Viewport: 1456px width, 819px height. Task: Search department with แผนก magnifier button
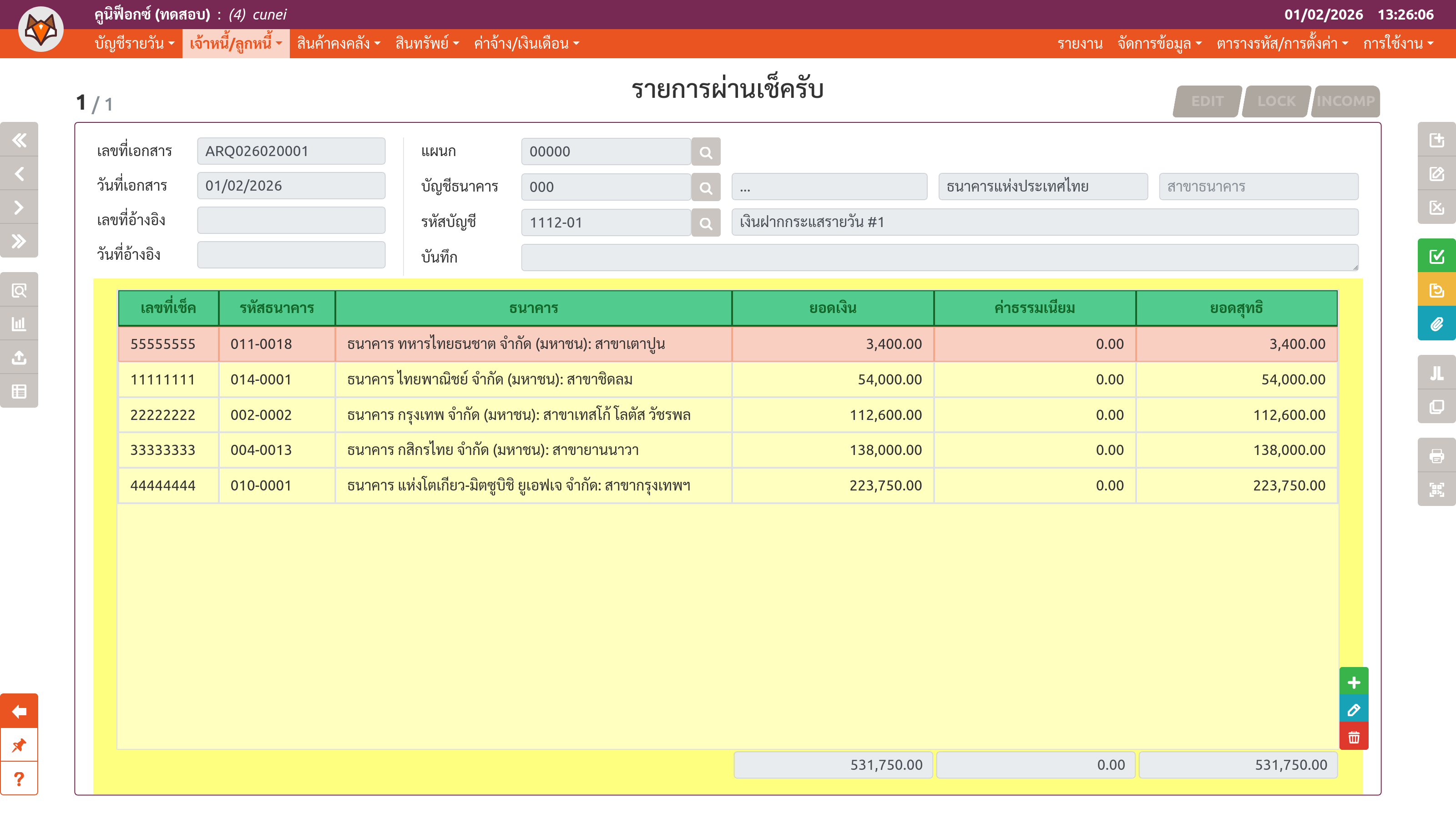point(705,152)
